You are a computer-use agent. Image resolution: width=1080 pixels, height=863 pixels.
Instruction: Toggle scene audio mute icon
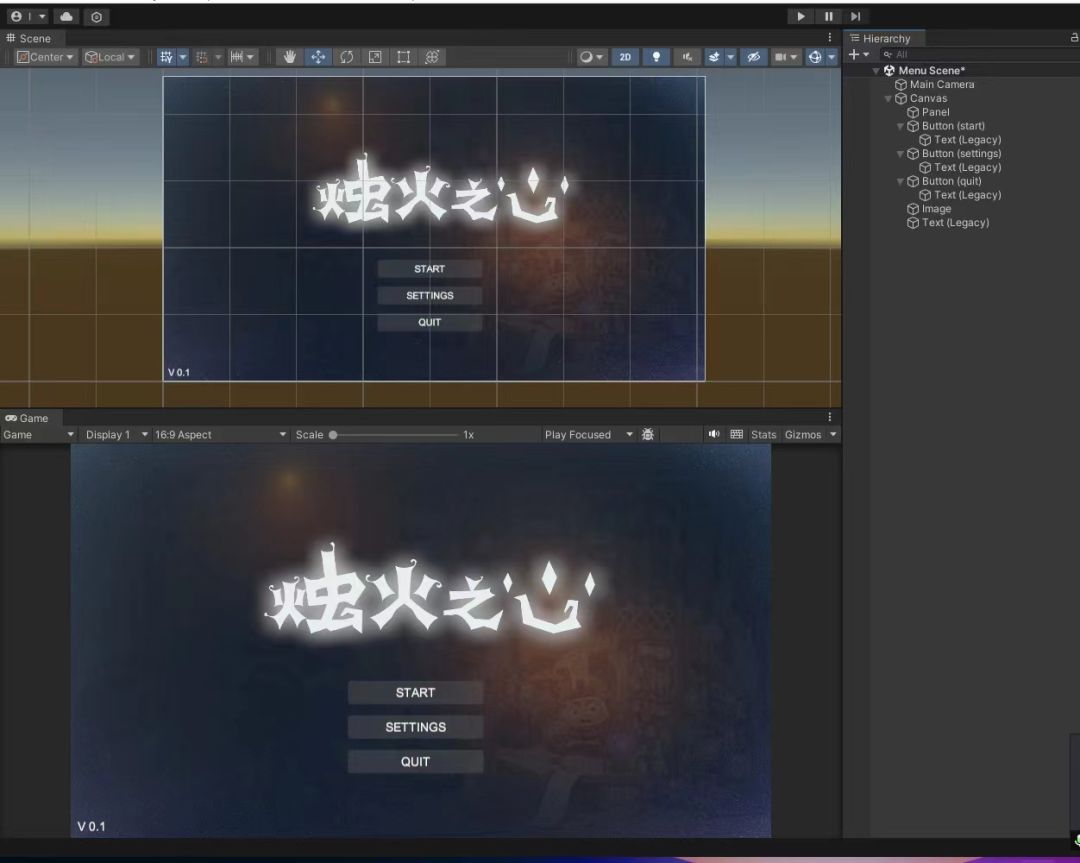(687, 57)
